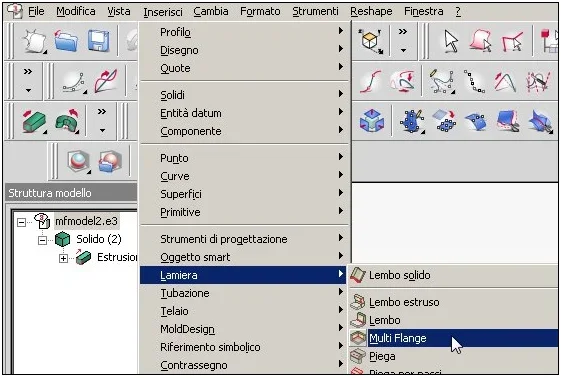Select mfmodel2.e3 in model tree
Image resolution: width=561 pixels, height=378 pixels.
click(x=86, y=221)
